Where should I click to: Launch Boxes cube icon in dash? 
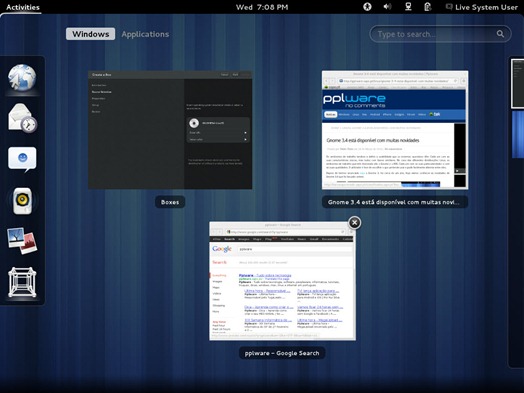(22, 282)
